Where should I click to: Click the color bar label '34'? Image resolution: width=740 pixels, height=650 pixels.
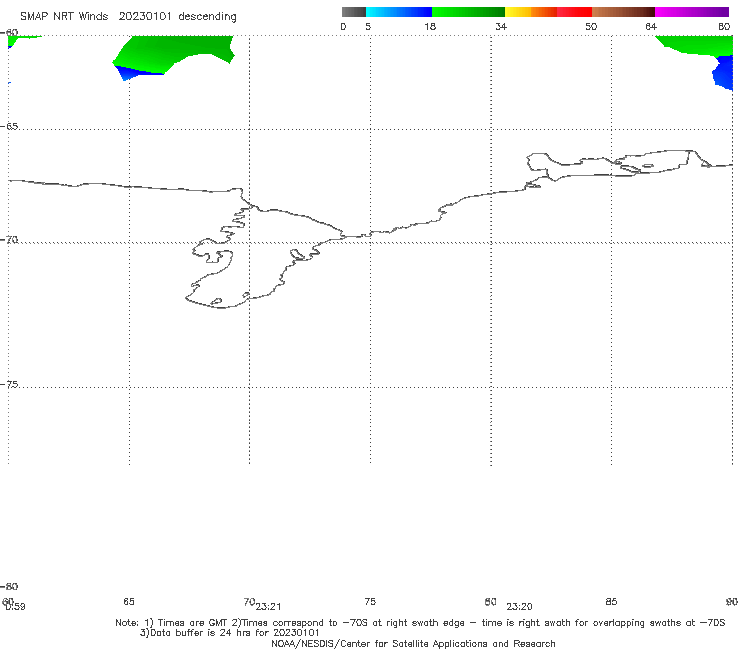pos(501,26)
